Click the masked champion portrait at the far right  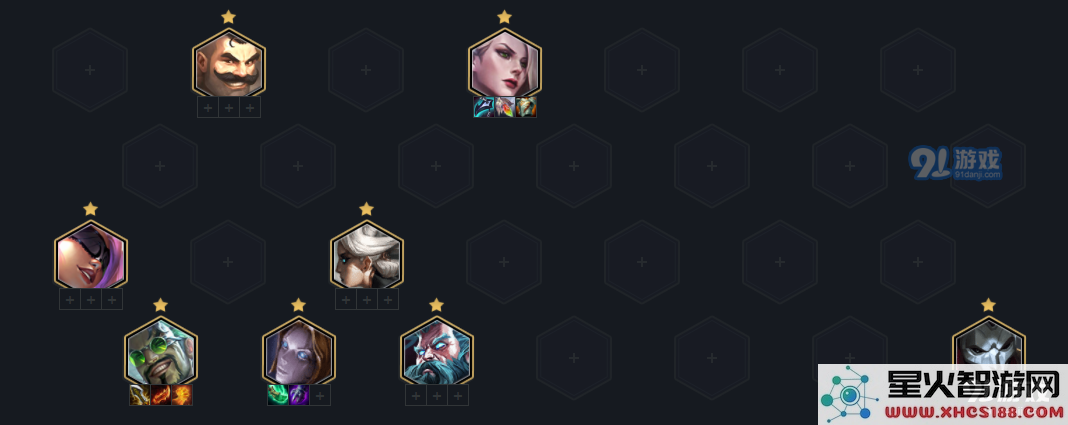pos(988,343)
